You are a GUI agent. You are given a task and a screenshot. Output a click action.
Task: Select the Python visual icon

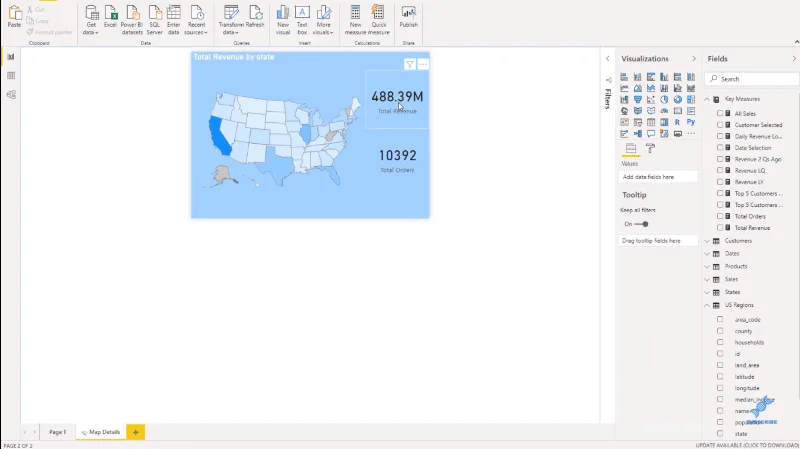click(691, 122)
